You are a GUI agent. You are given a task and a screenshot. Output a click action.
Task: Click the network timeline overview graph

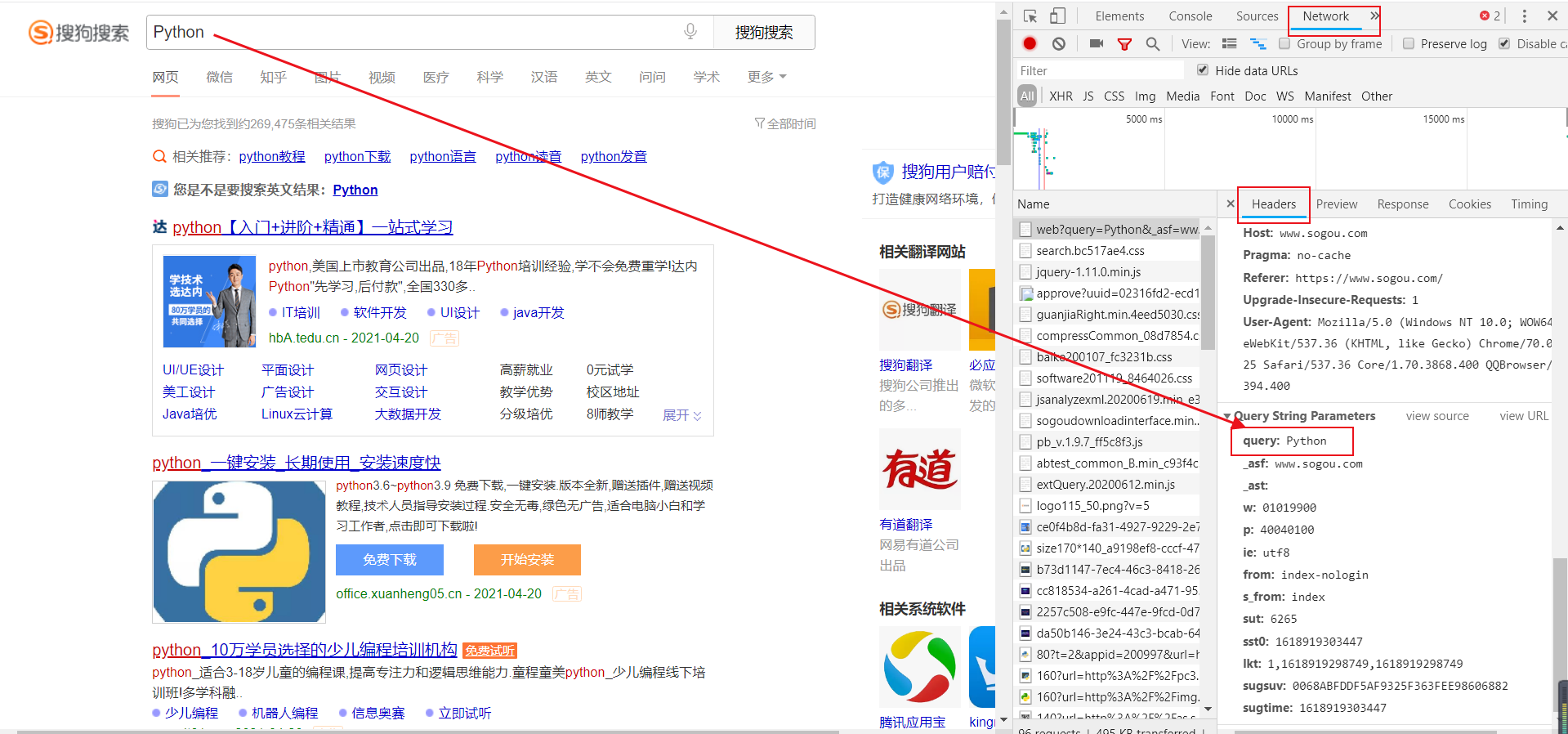tap(1290, 150)
